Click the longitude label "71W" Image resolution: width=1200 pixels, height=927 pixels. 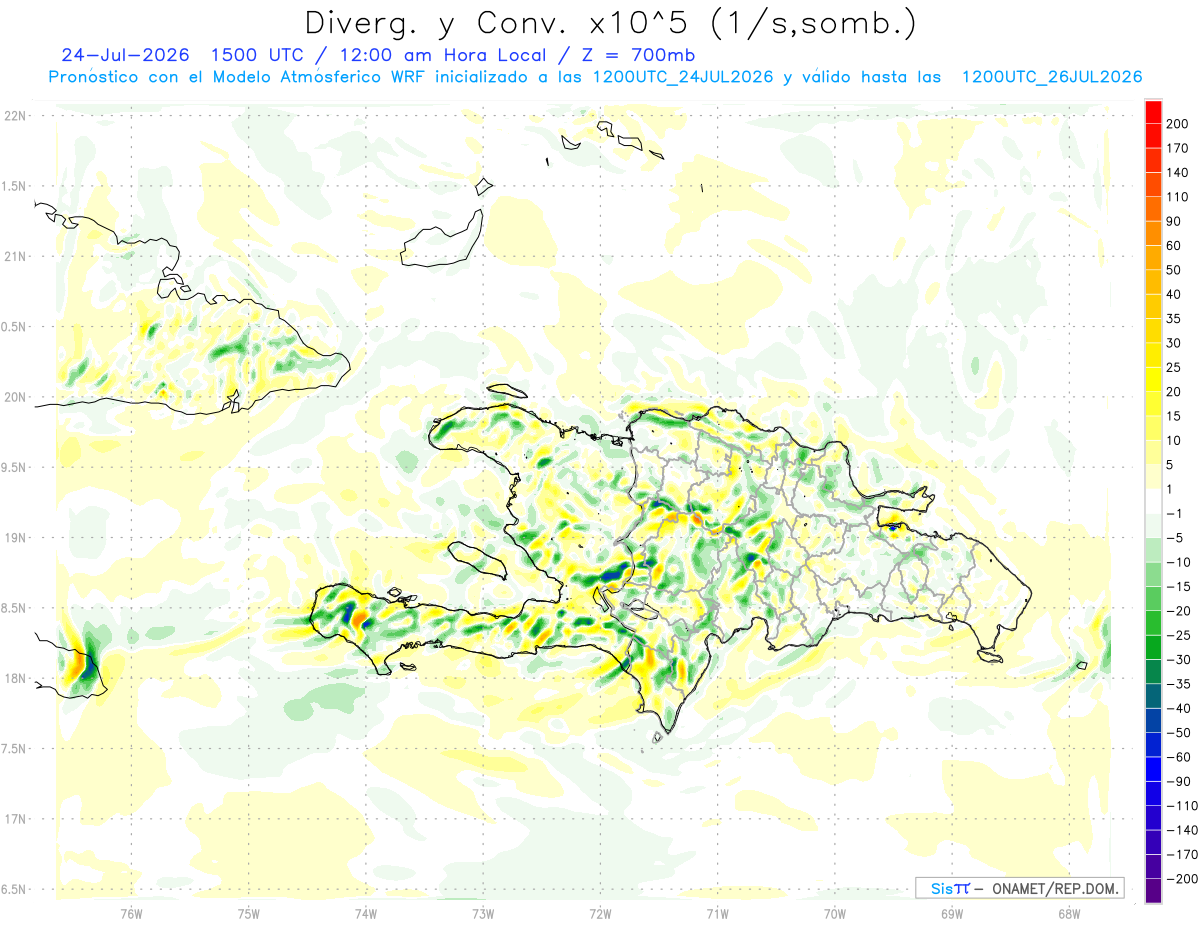coord(717,914)
